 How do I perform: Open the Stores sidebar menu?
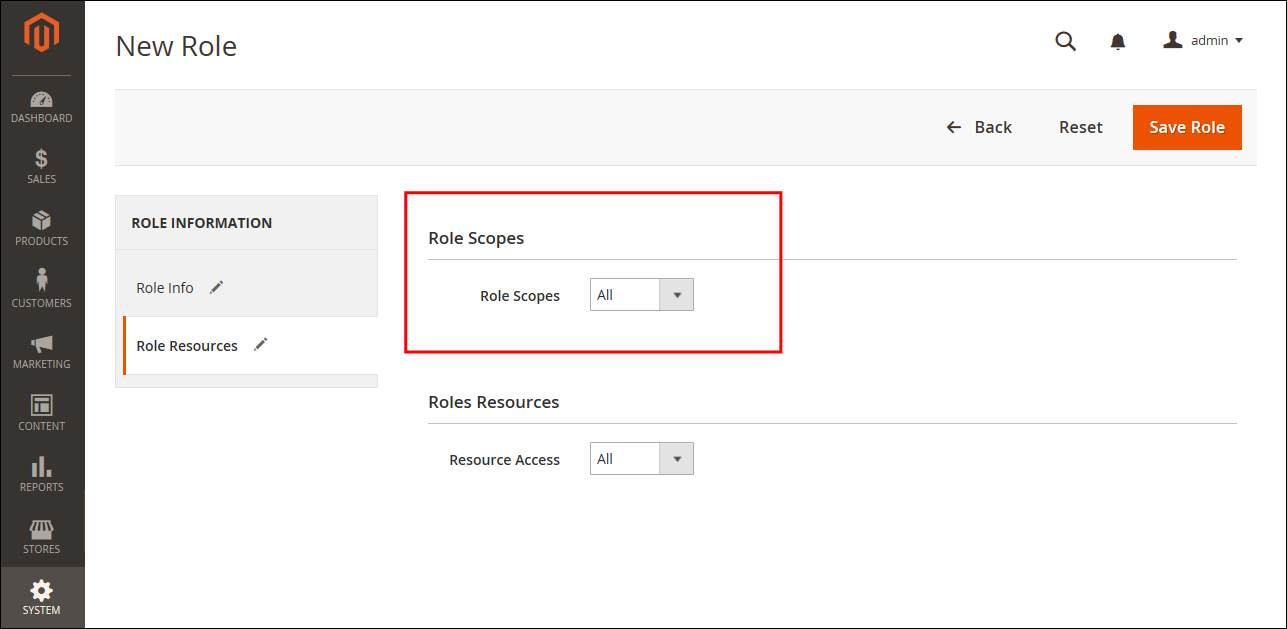click(x=41, y=535)
